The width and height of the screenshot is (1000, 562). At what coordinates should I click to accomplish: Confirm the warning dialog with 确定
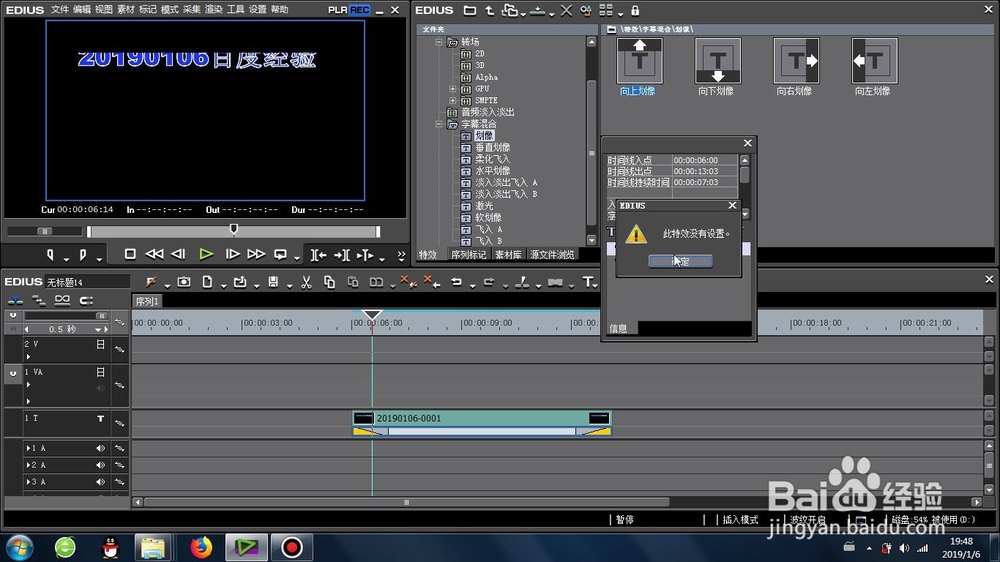(680, 261)
